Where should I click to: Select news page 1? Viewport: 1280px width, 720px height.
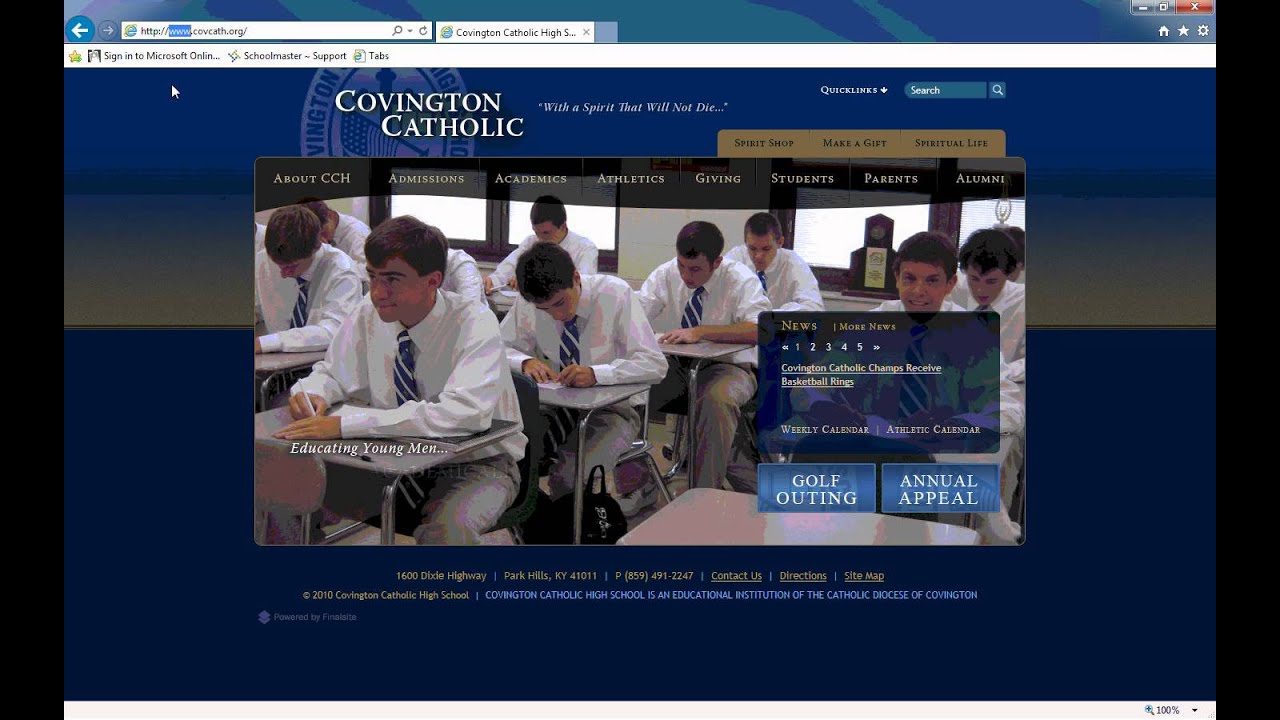pos(797,347)
